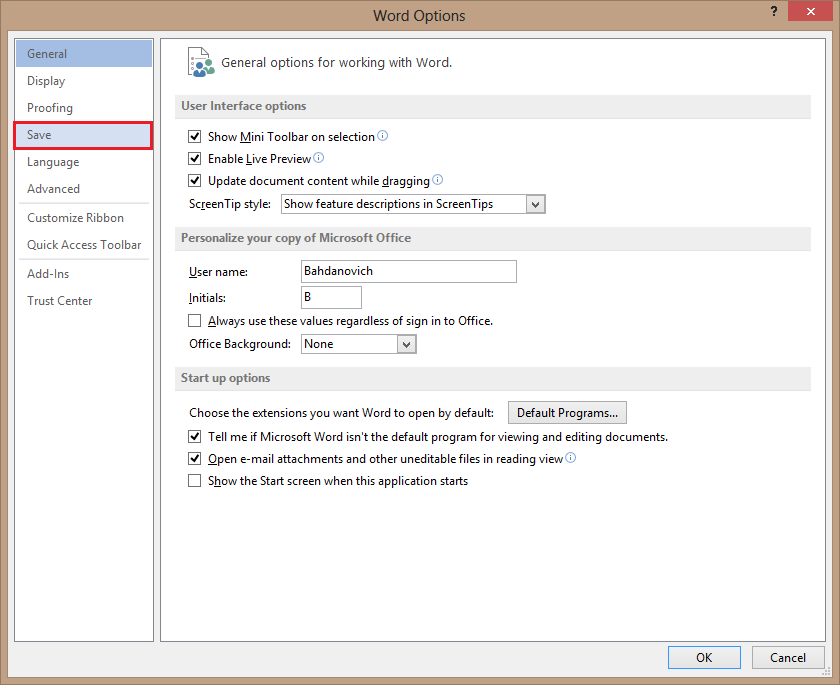Open the Proofing category

click(84, 108)
